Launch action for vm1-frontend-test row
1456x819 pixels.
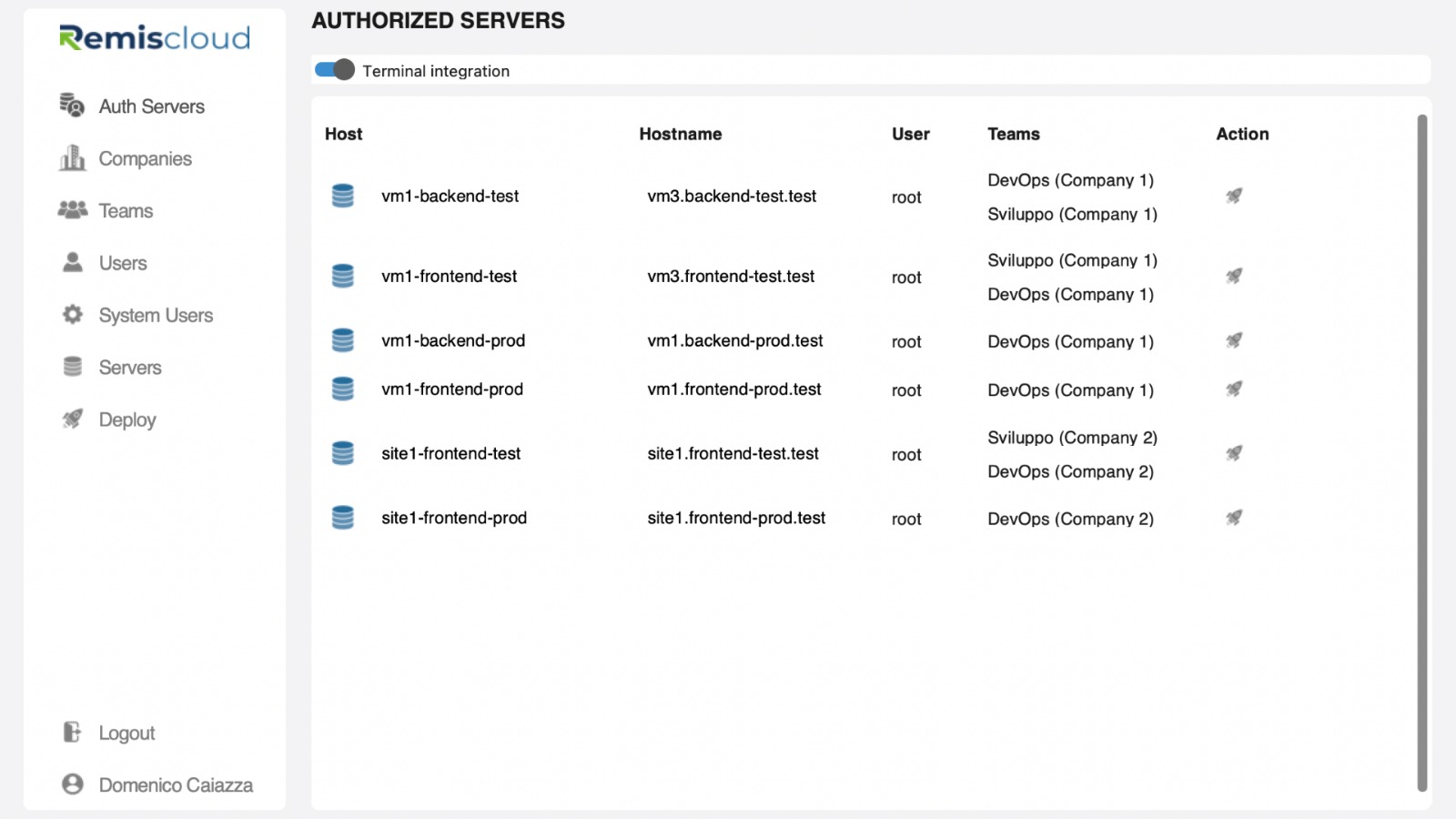pyautogui.click(x=1234, y=276)
